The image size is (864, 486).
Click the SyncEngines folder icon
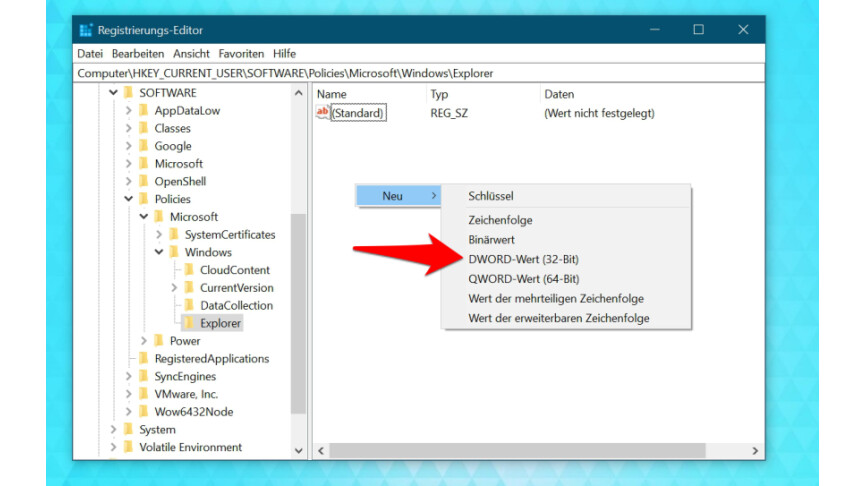(x=144, y=376)
